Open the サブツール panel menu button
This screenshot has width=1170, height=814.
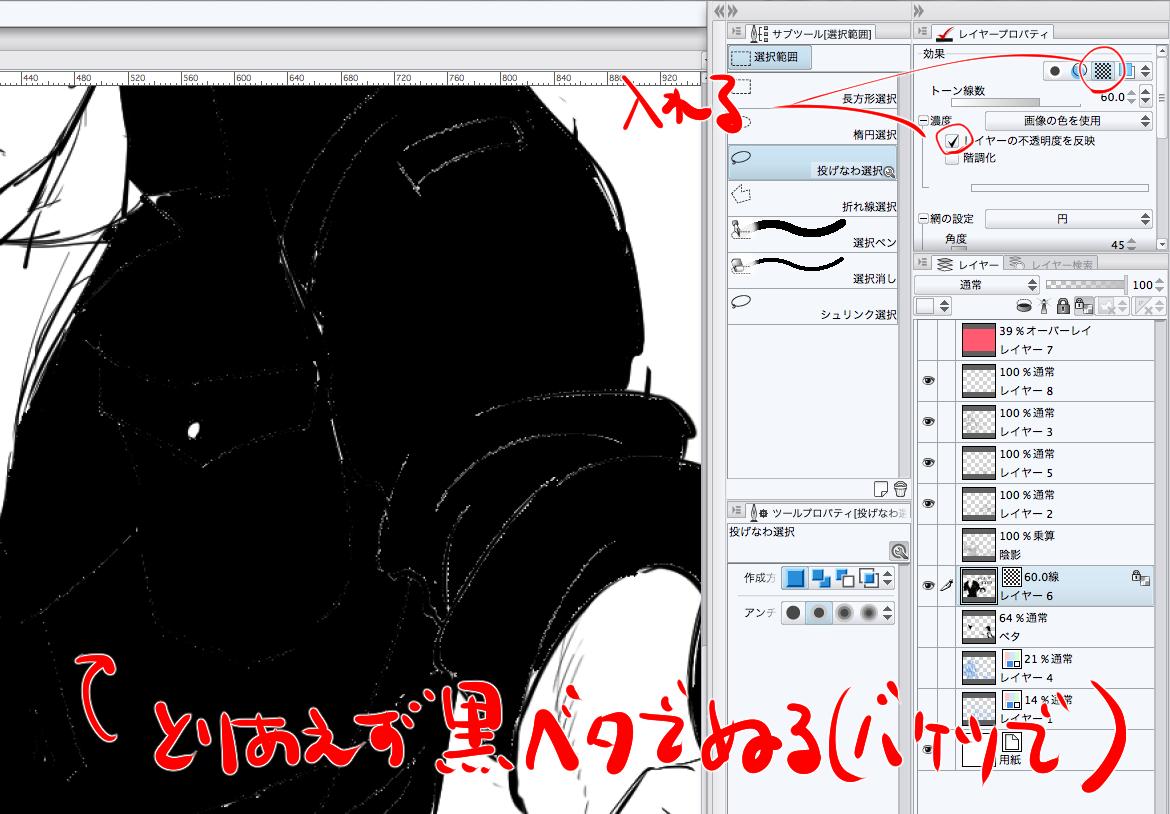[x=737, y=31]
